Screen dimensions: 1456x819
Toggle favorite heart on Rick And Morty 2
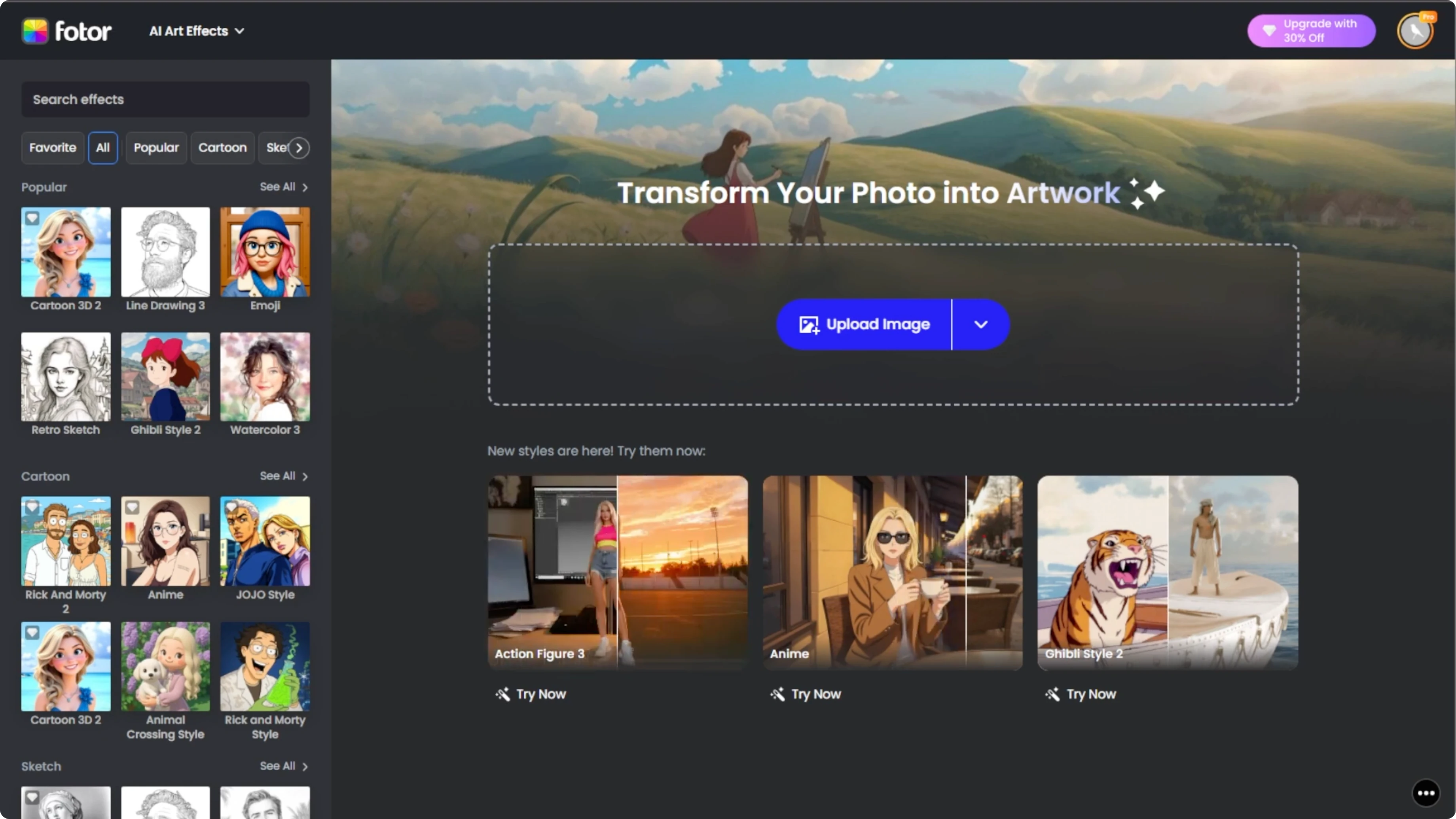coord(32,508)
